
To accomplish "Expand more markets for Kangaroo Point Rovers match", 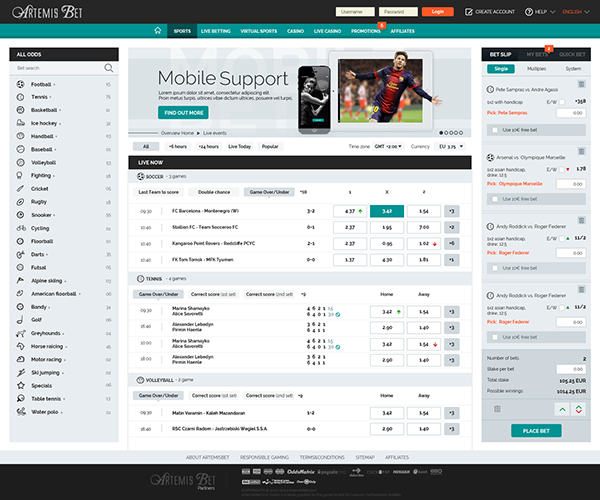I will tap(452, 243).
